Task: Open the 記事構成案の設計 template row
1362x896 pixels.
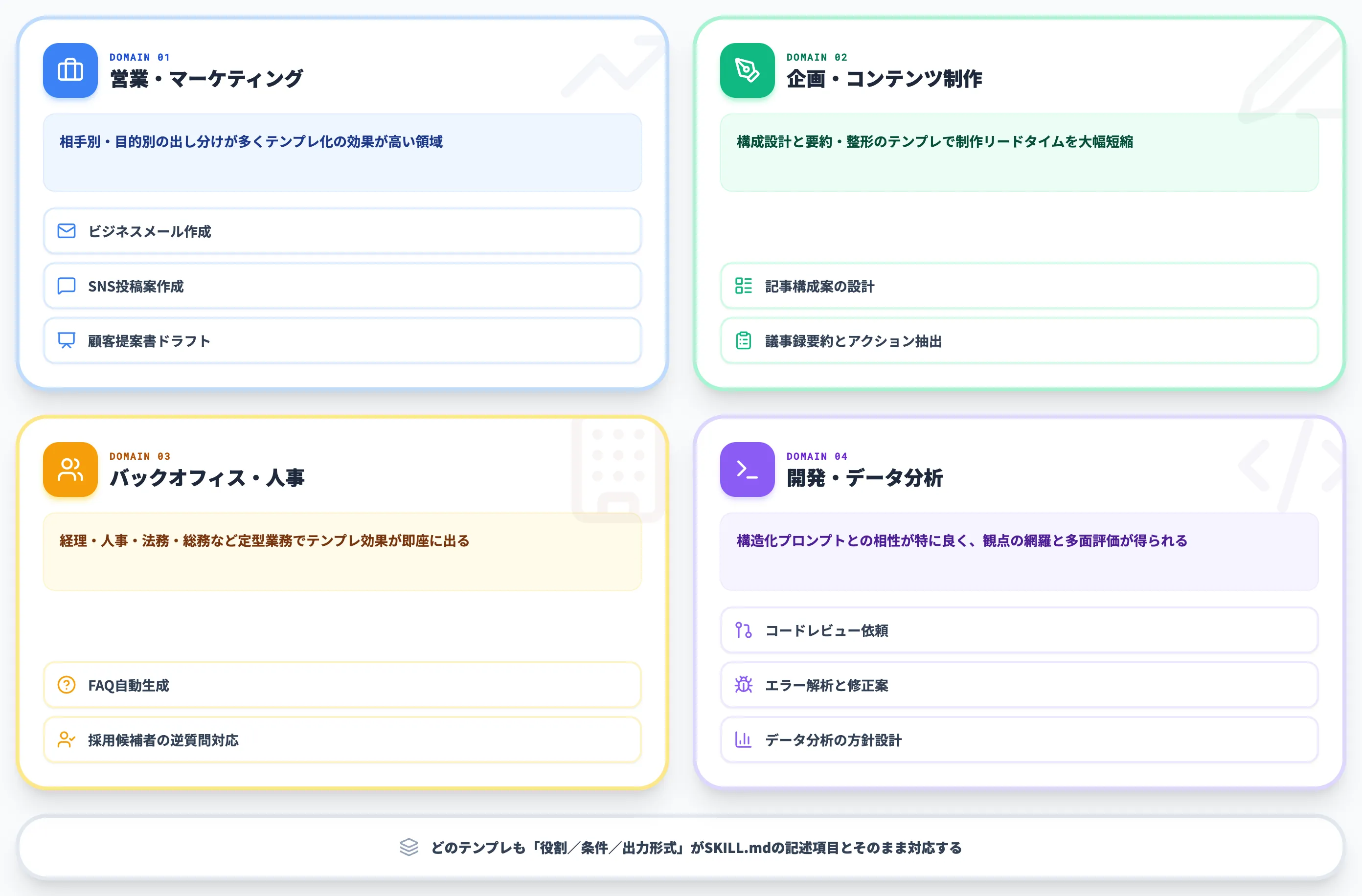Action: coord(1019,286)
